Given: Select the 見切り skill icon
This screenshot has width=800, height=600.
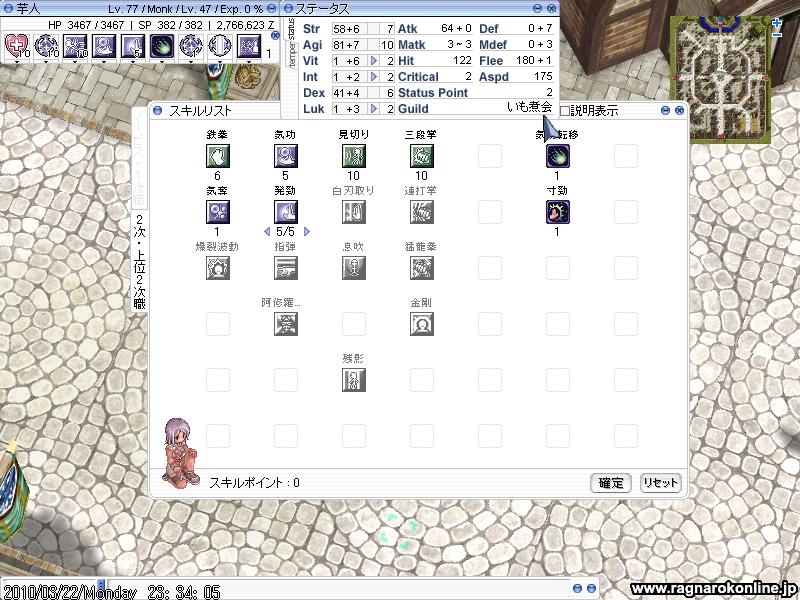Looking at the screenshot, I should (x=354, y=156).
